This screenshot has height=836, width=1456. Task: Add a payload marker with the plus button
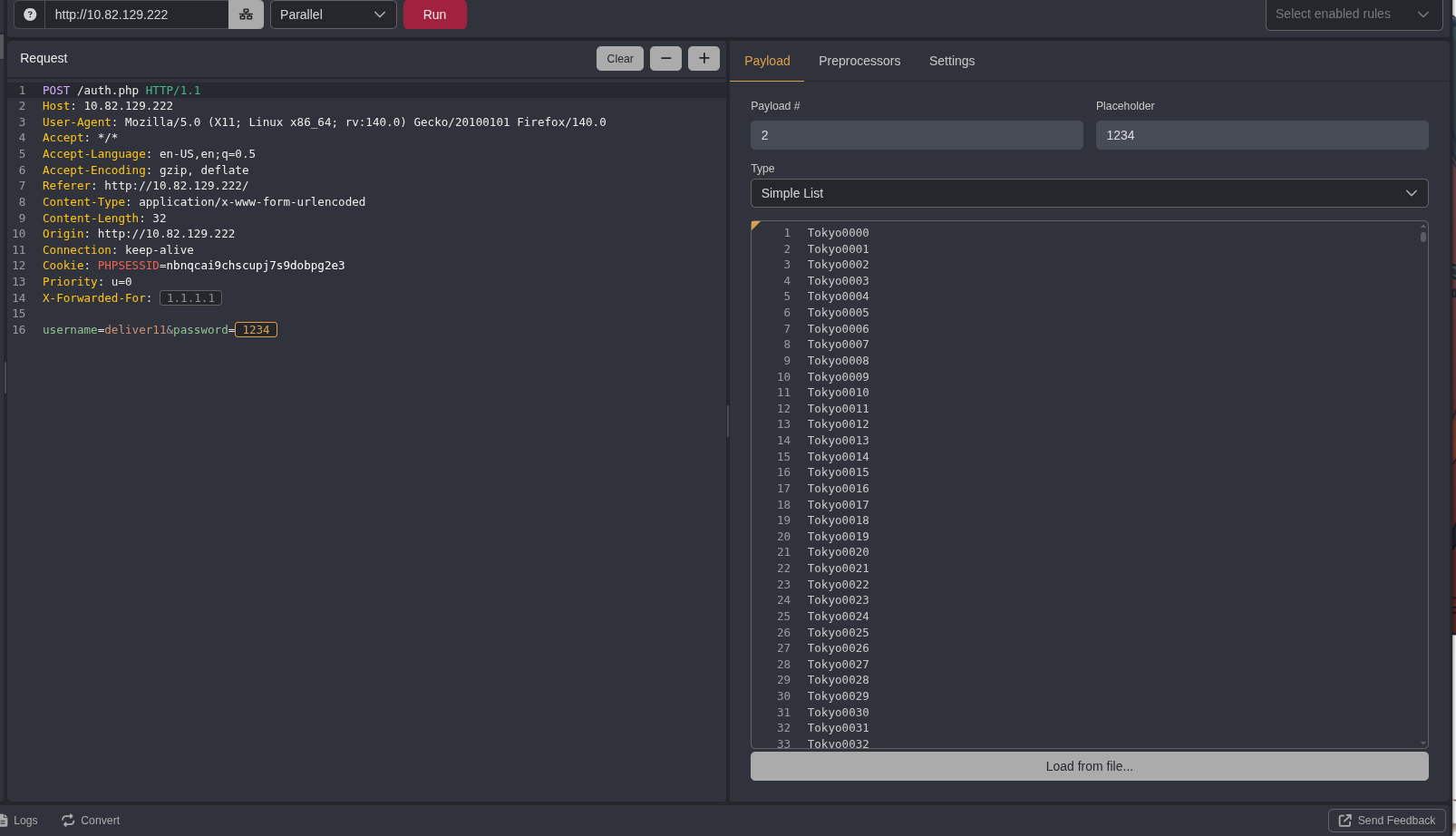(704, 58)
